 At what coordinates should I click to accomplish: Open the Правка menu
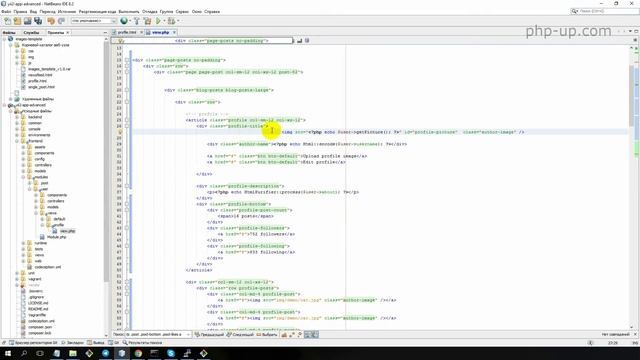coord(20,12)
